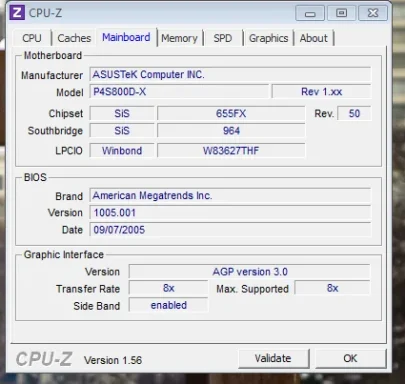Minimize the CPU-Z window
Viewport: 405px width, 384px height.
(x=310, y=13)
